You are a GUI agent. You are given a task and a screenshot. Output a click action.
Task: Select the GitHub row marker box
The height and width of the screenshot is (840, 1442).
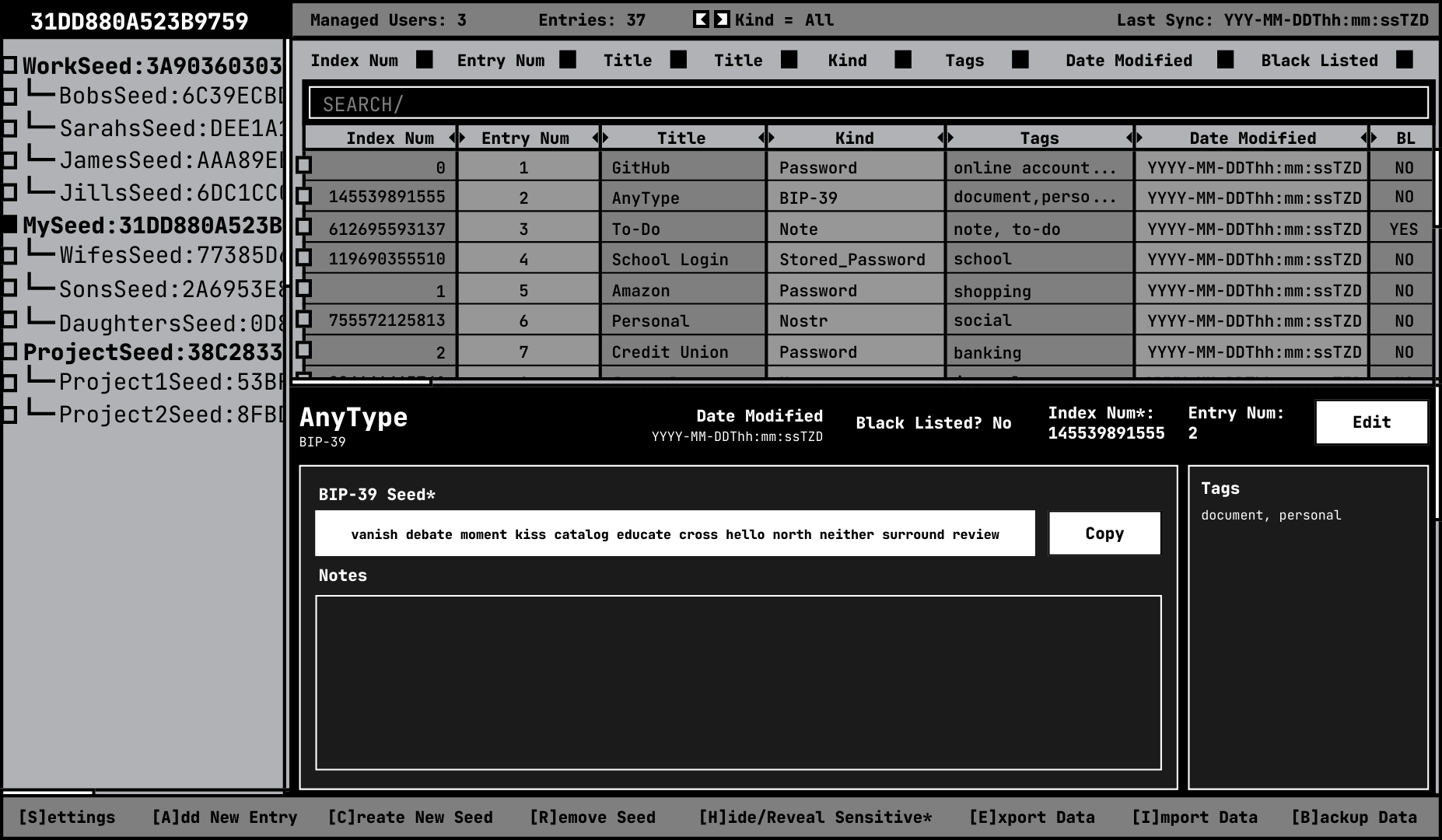click(304, 165)
